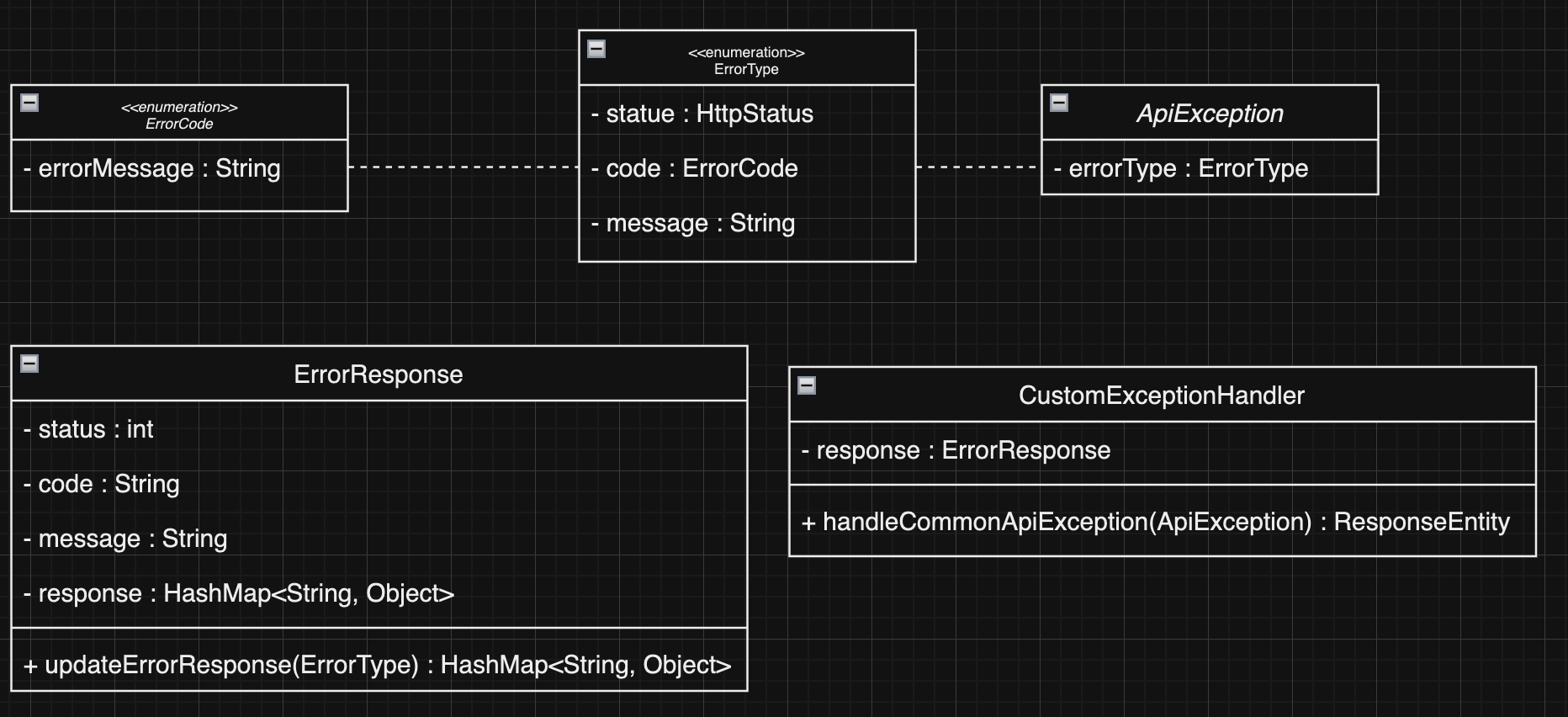Select the CustomExceptionHandler class title
Viewport: 1568px width, 717px height.
coord(1162,396)
